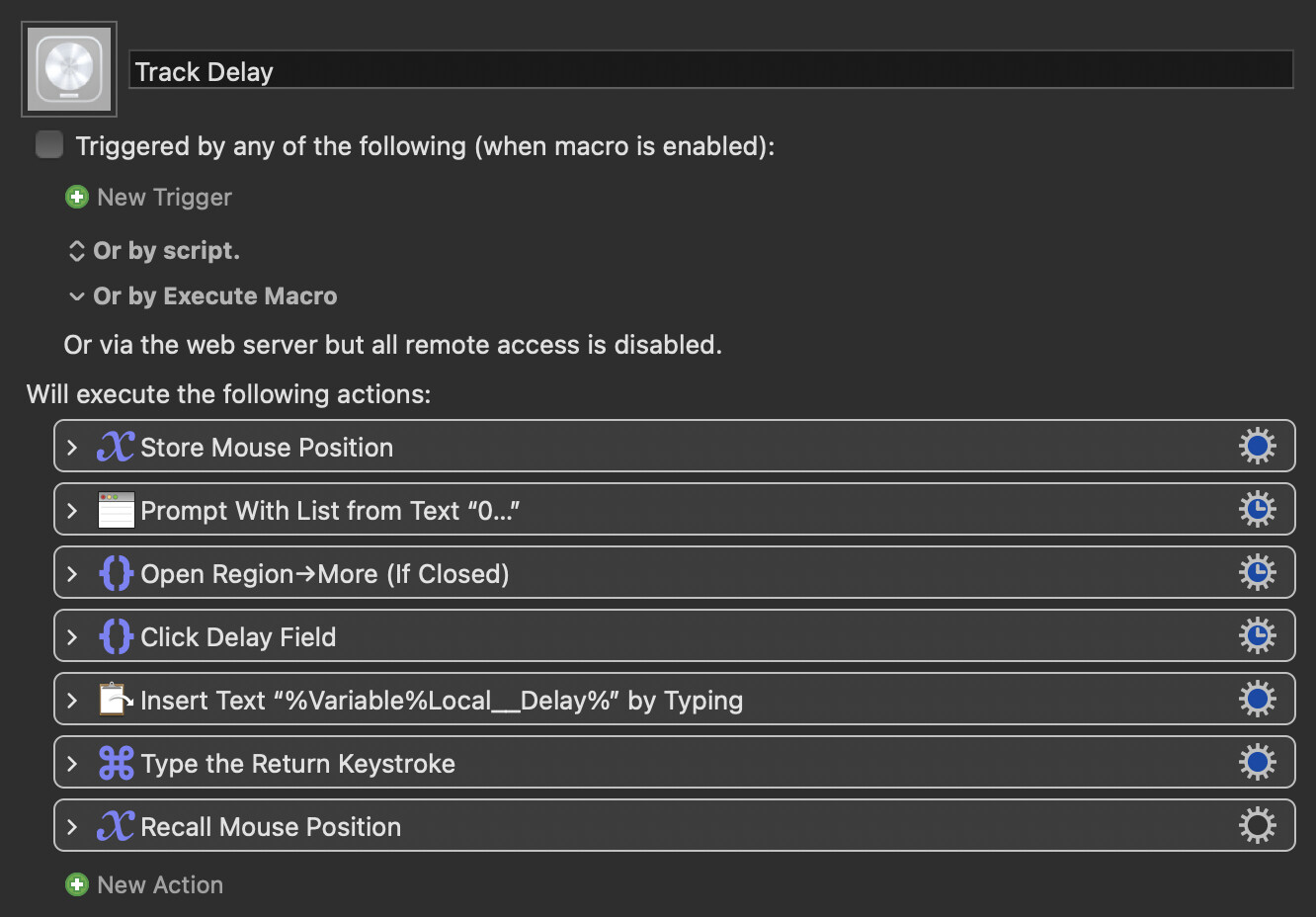Click green plus icon beside New Trigger
This screenshot has width=1316, height=917.
click(77, 198)
